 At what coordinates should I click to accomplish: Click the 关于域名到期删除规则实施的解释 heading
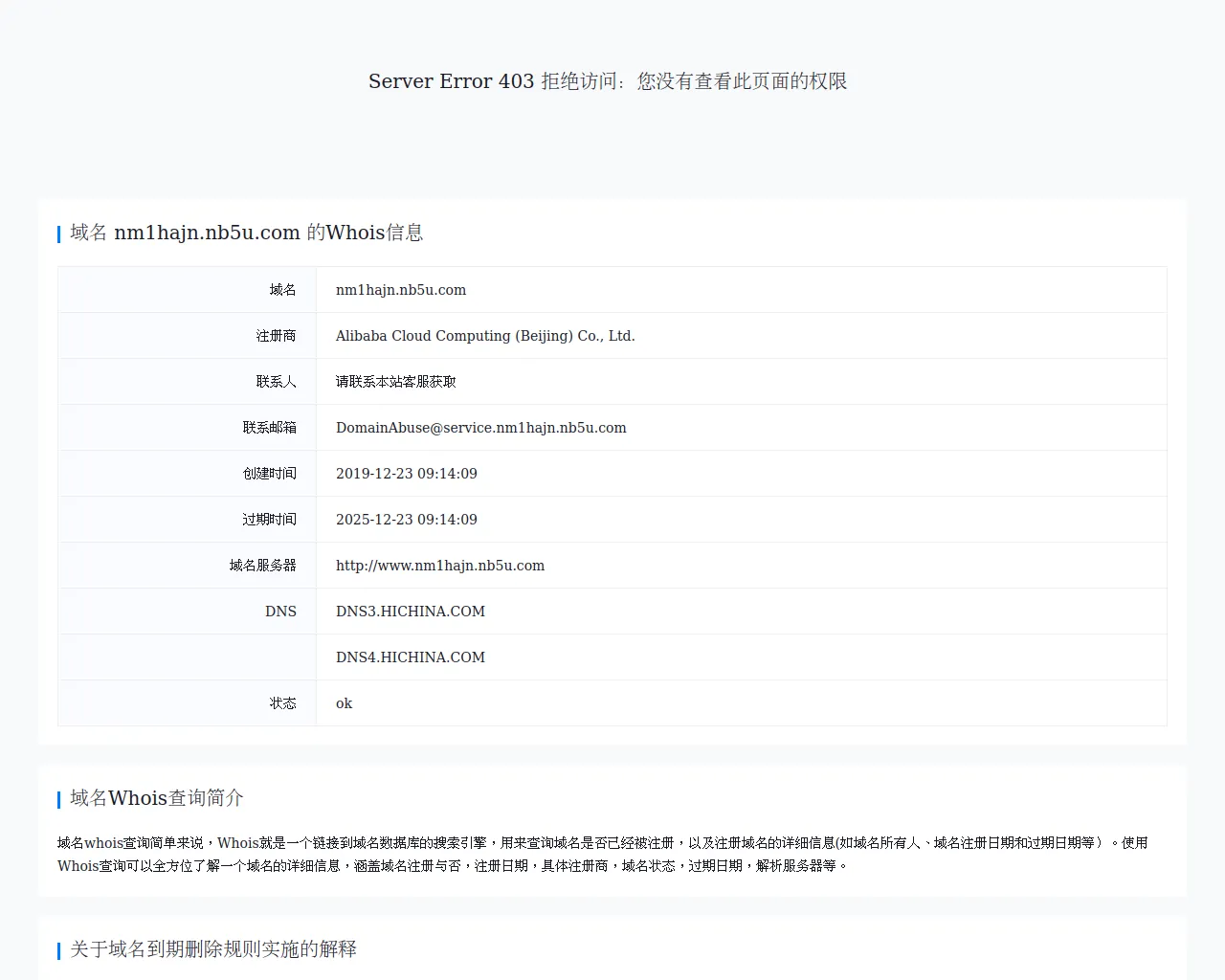pyautogui.click(x=212, y=949)
